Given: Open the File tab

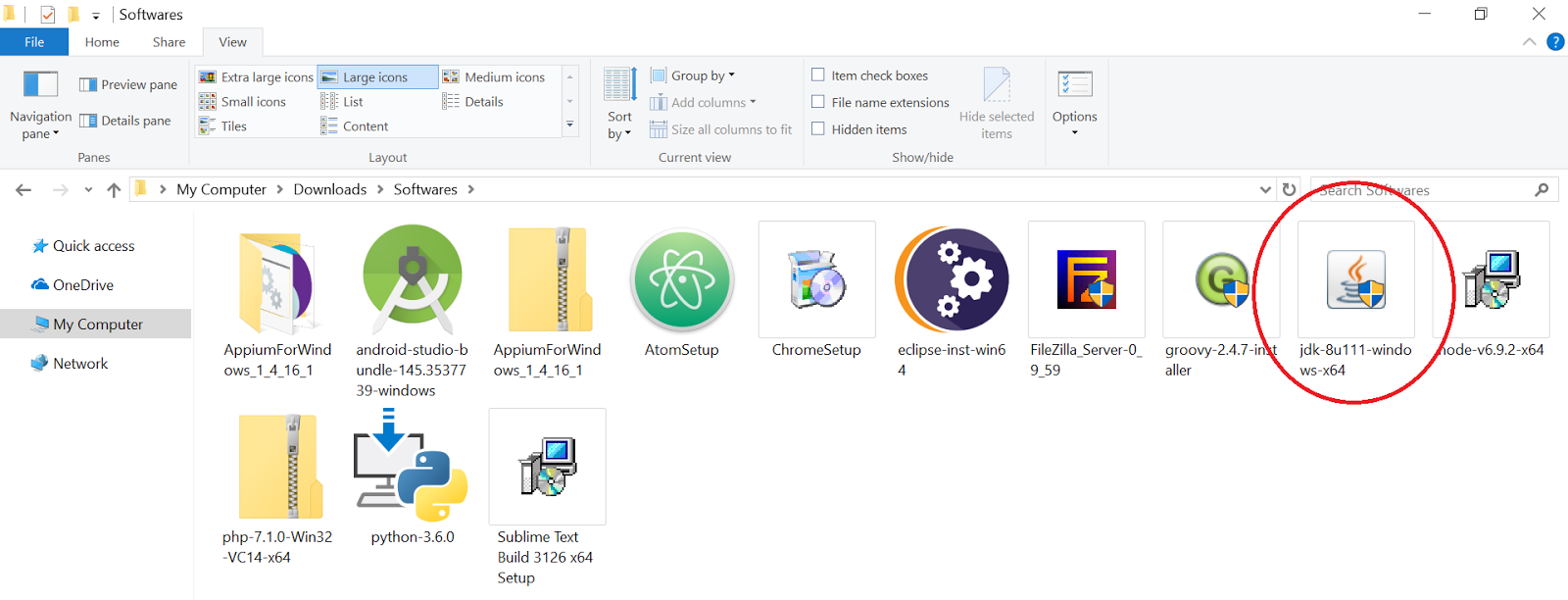Looking at the screenshot, I should click(x=34, y=42).
